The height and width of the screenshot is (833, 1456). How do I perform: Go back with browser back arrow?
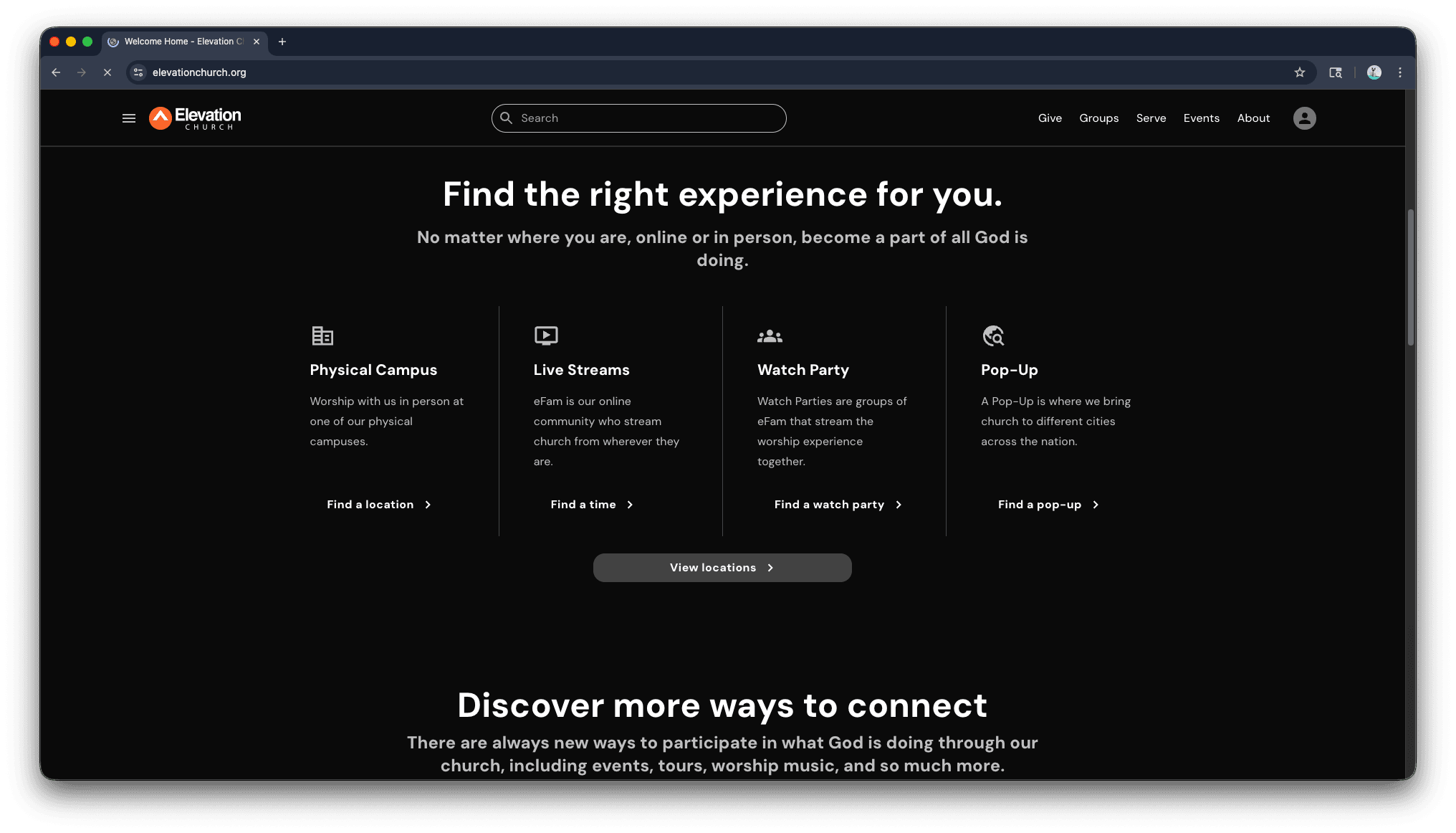56,72
